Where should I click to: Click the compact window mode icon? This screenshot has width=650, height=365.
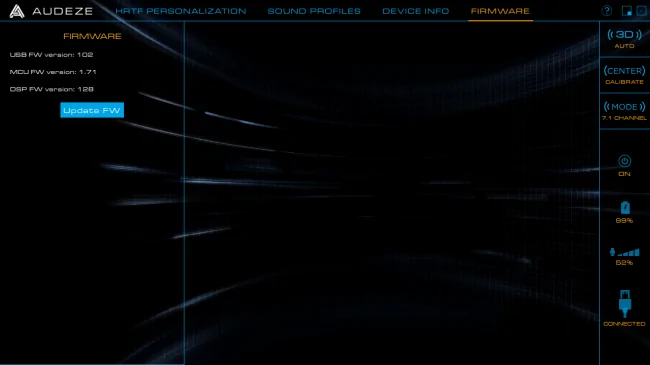(627, 11)
